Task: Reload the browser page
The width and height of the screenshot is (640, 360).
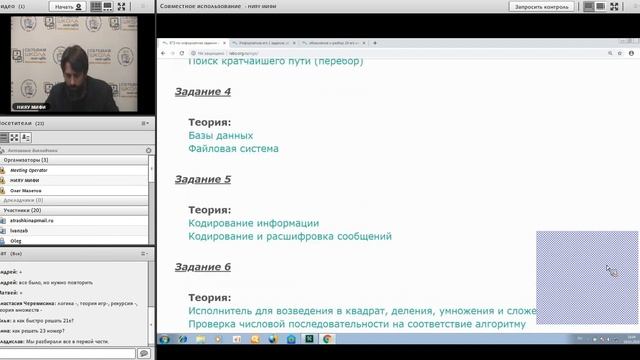Action: 182,53
